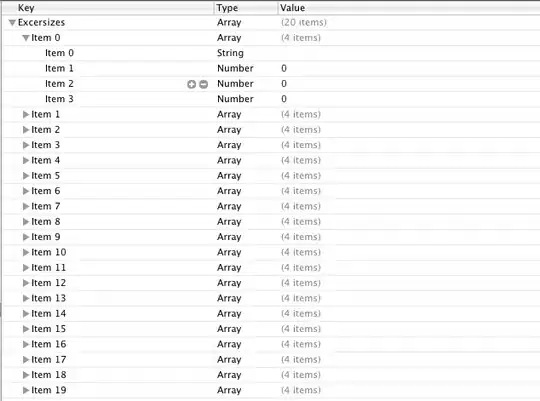The width and height of the screenshot is (540, 401).
Task: Select the Item 7 row
Action: (x=271, y=206)
